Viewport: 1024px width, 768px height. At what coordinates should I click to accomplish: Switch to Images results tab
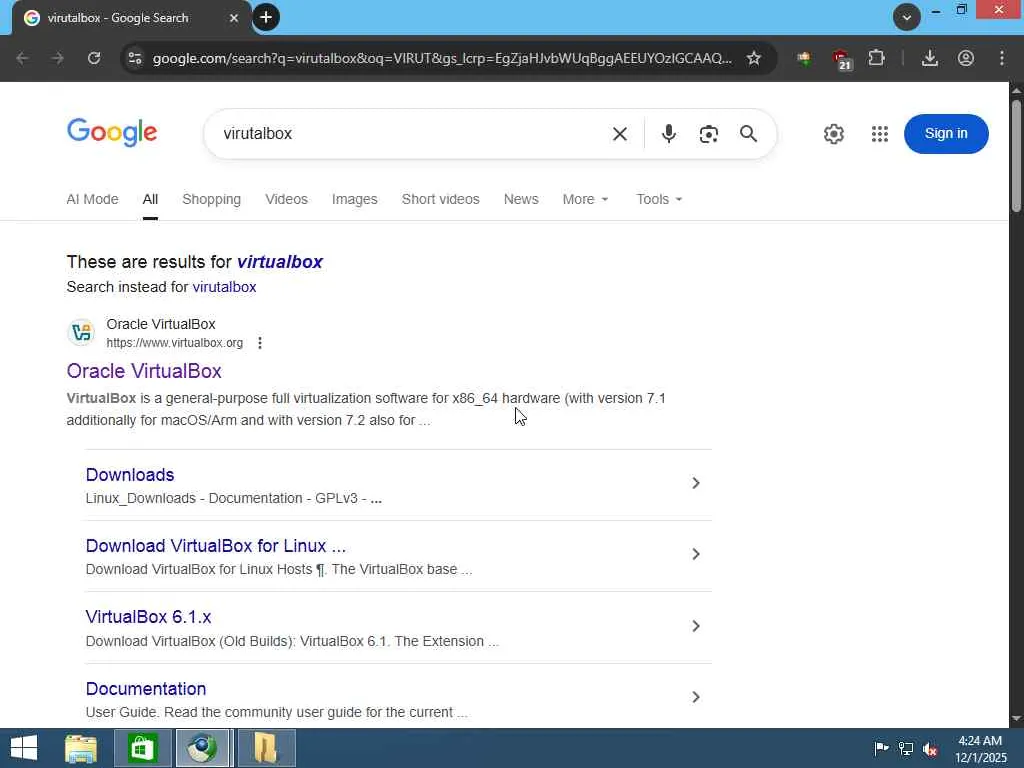point(355,199)
